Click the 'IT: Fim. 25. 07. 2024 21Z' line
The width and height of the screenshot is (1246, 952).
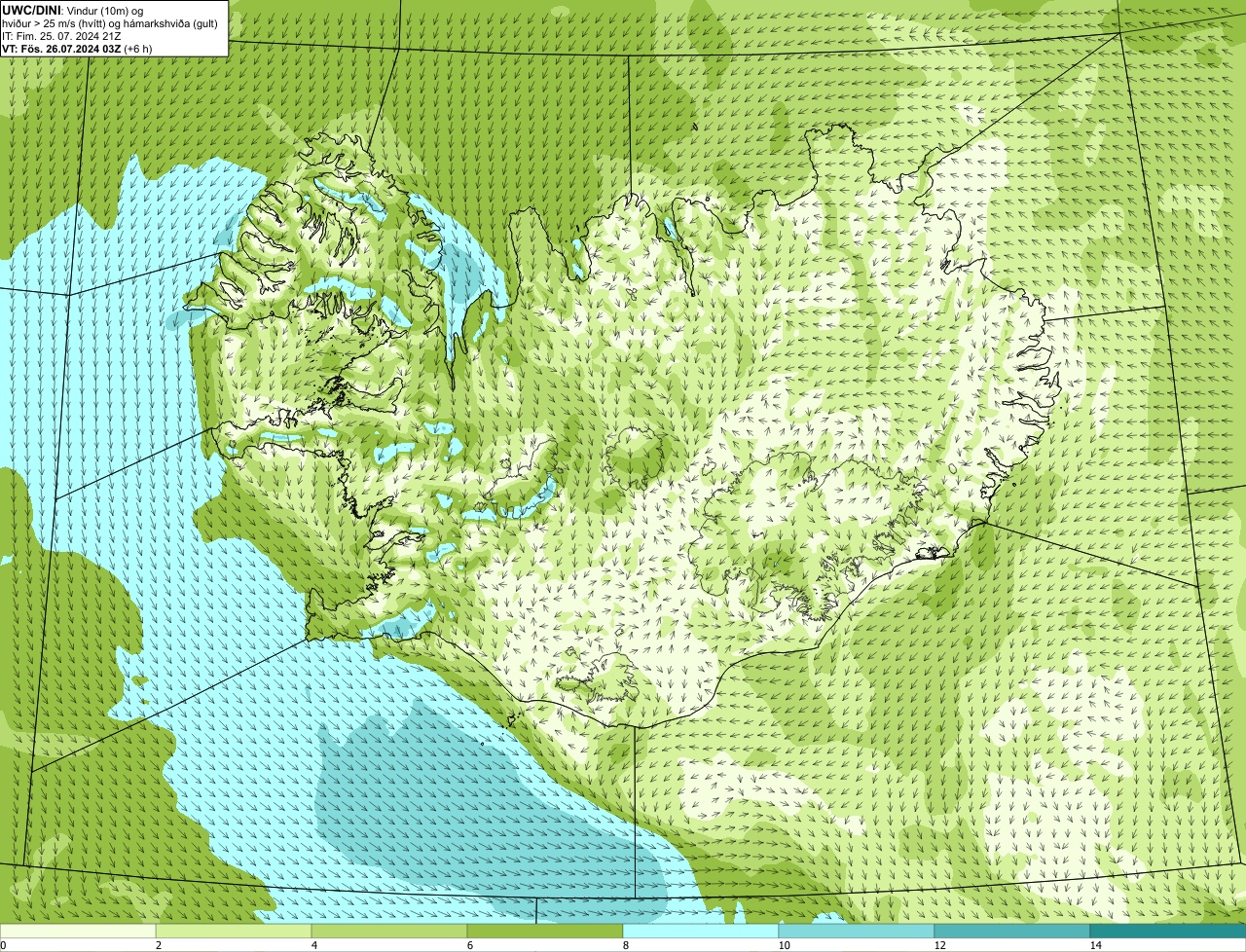pos(62,35)
